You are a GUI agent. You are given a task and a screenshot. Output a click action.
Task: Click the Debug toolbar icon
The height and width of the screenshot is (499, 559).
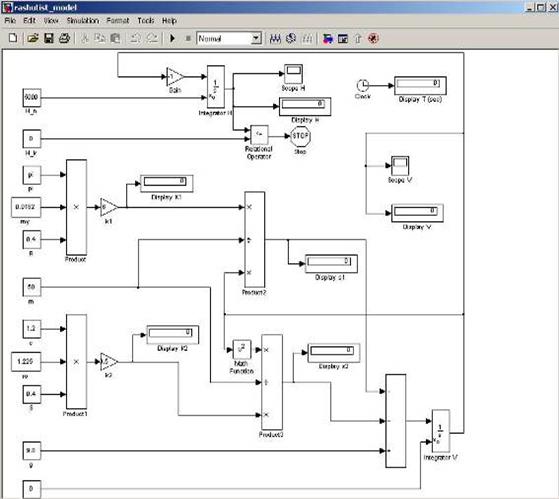pyautogui.click(x=373, y=38)
